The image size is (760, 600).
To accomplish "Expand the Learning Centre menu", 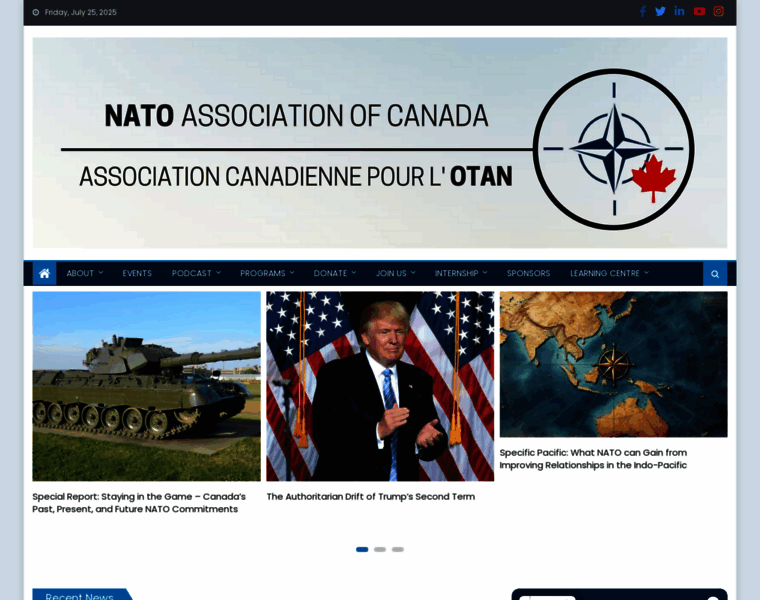I will 609,273.
